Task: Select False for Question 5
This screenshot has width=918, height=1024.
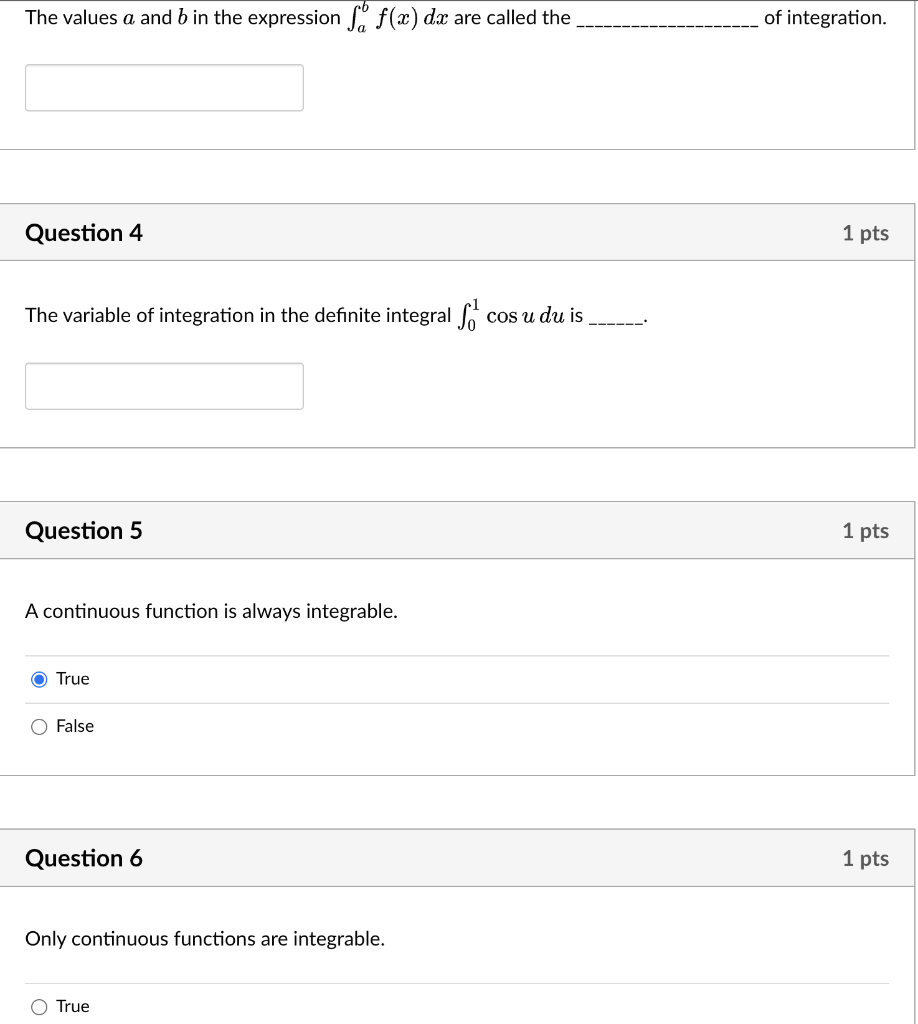Action: [x=39, y=727]
